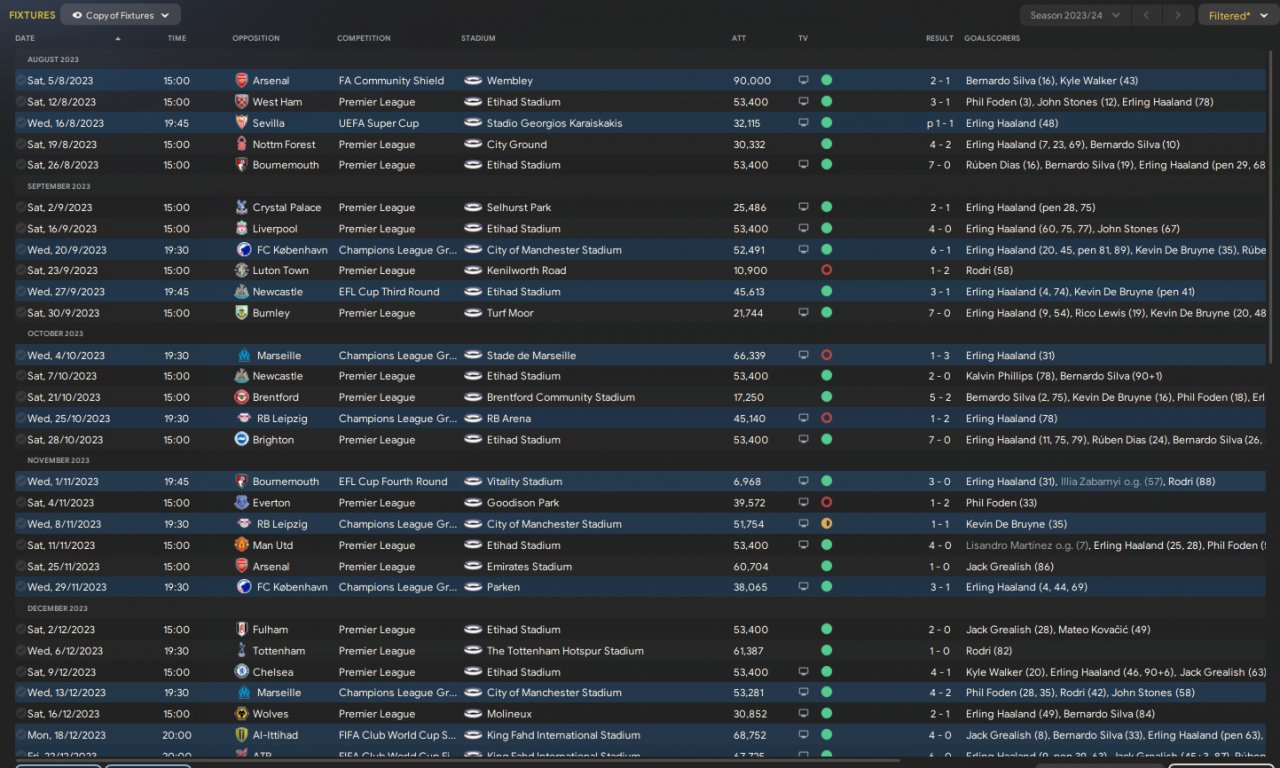Click the Marseille badge in the 4/10/2023 row

coord(244,355)
